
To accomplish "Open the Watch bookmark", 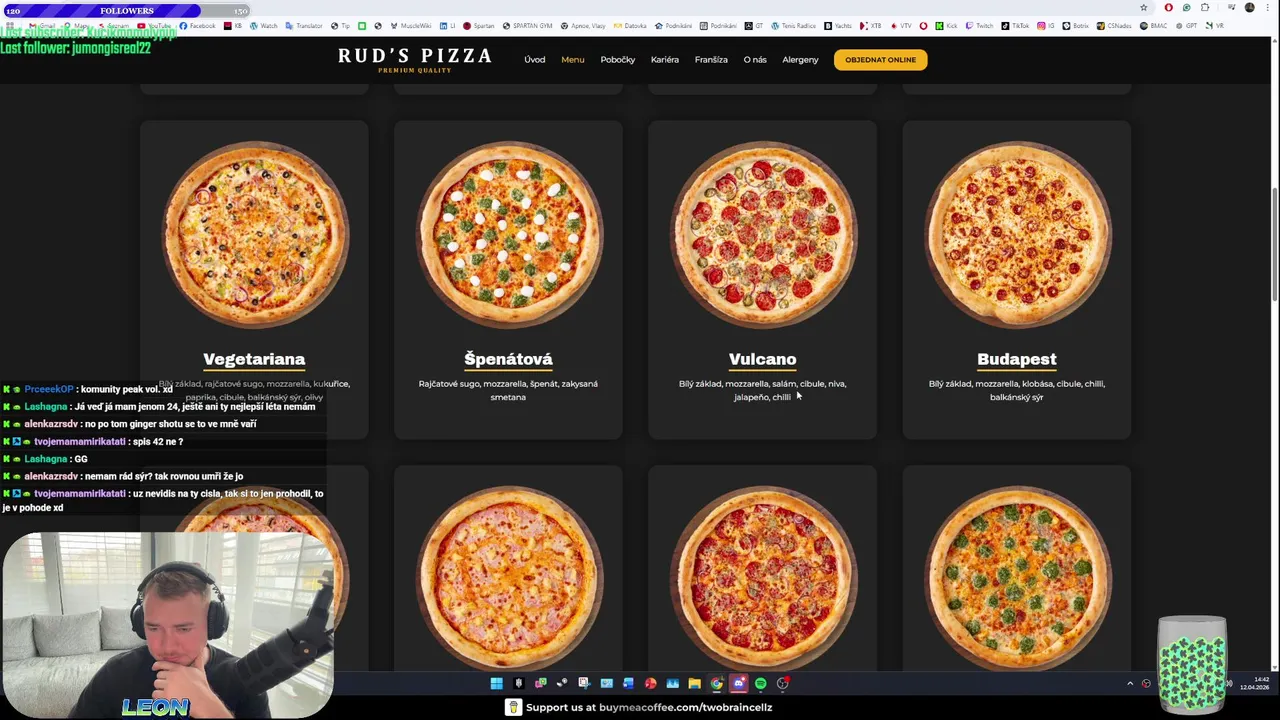I will coord(264,26).
